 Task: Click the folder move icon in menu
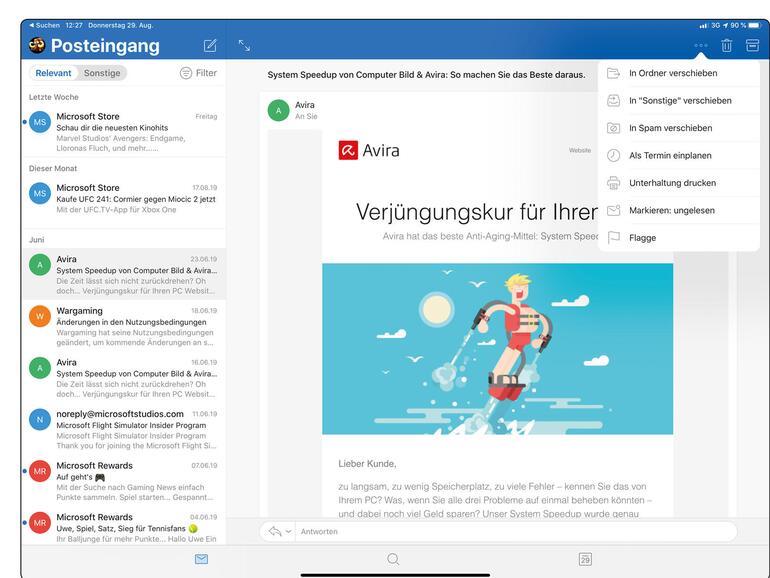coord(613,73)
